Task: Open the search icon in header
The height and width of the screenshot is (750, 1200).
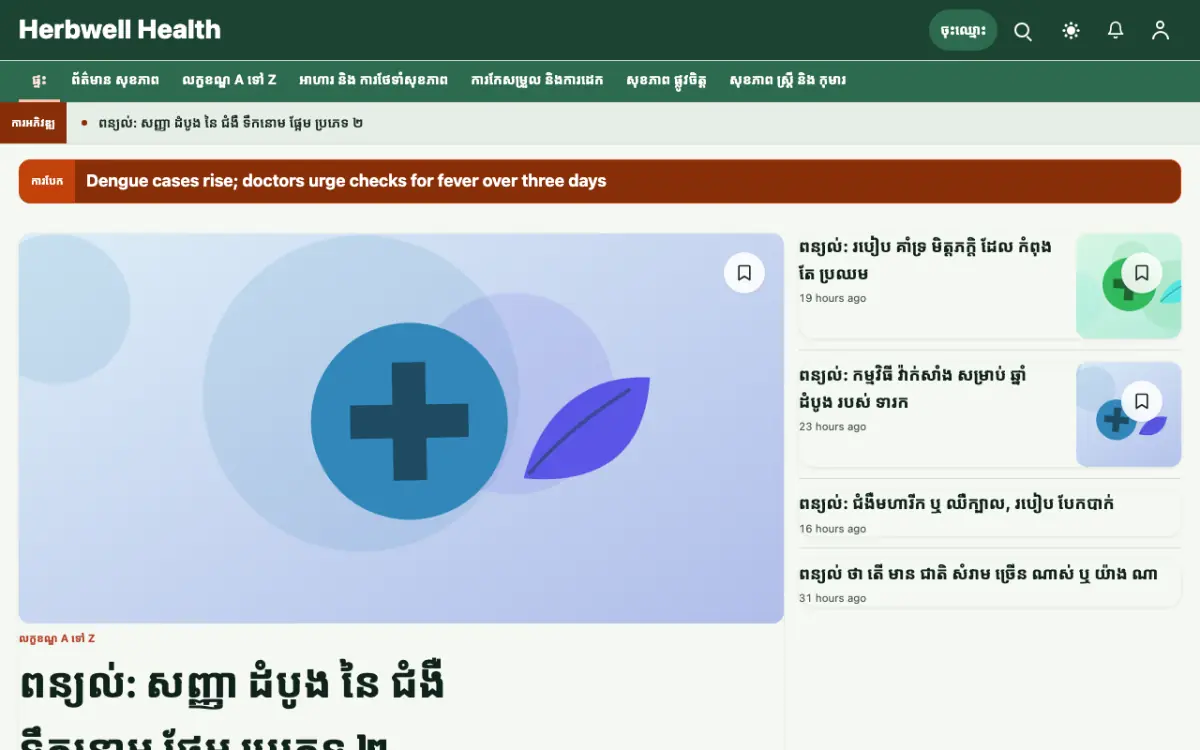Action: tap(1023, 31)
